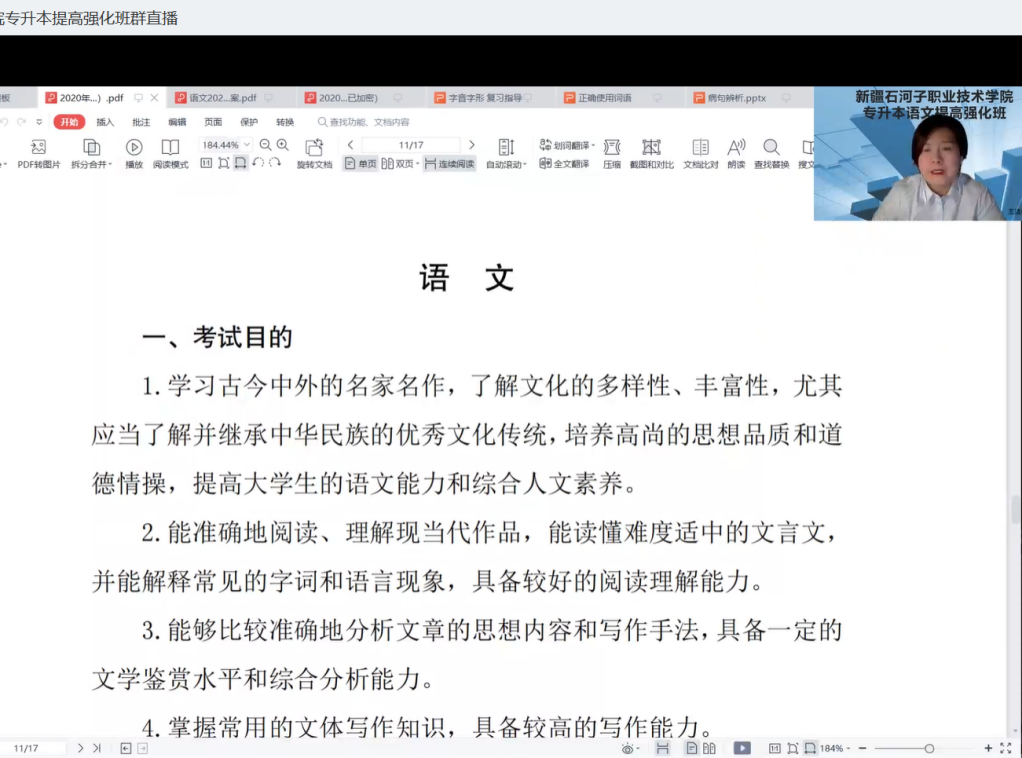Expand the 拆分合并 dropdown

click(91, 164)
